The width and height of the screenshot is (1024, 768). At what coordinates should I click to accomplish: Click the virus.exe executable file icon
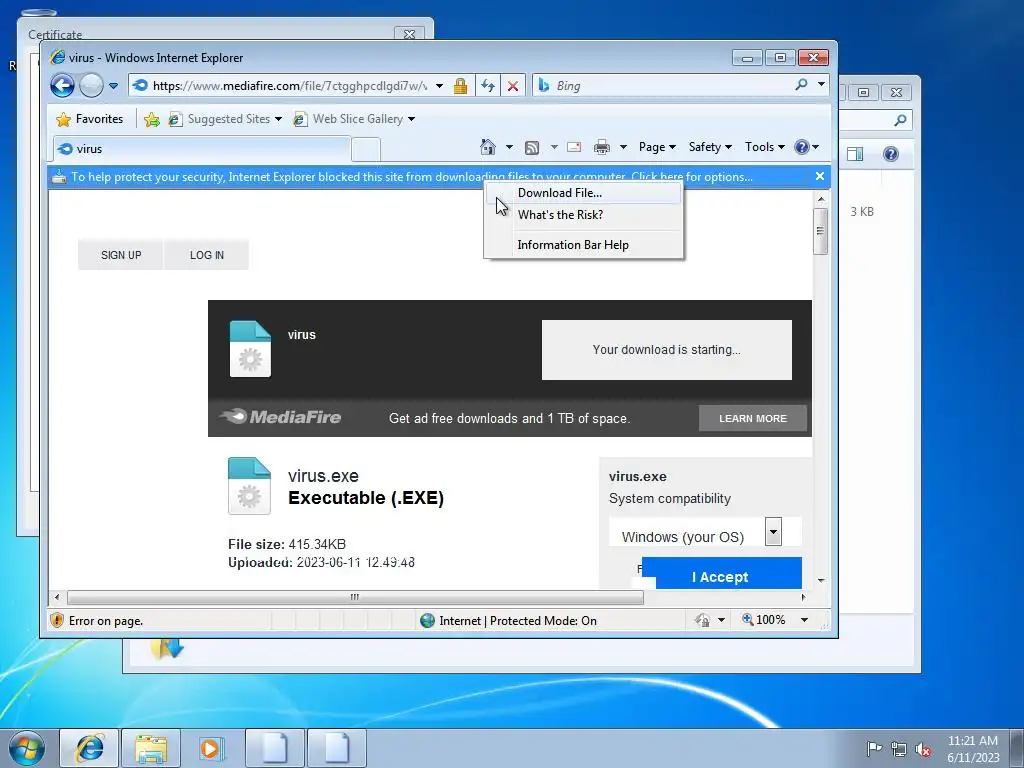[249, 486]
